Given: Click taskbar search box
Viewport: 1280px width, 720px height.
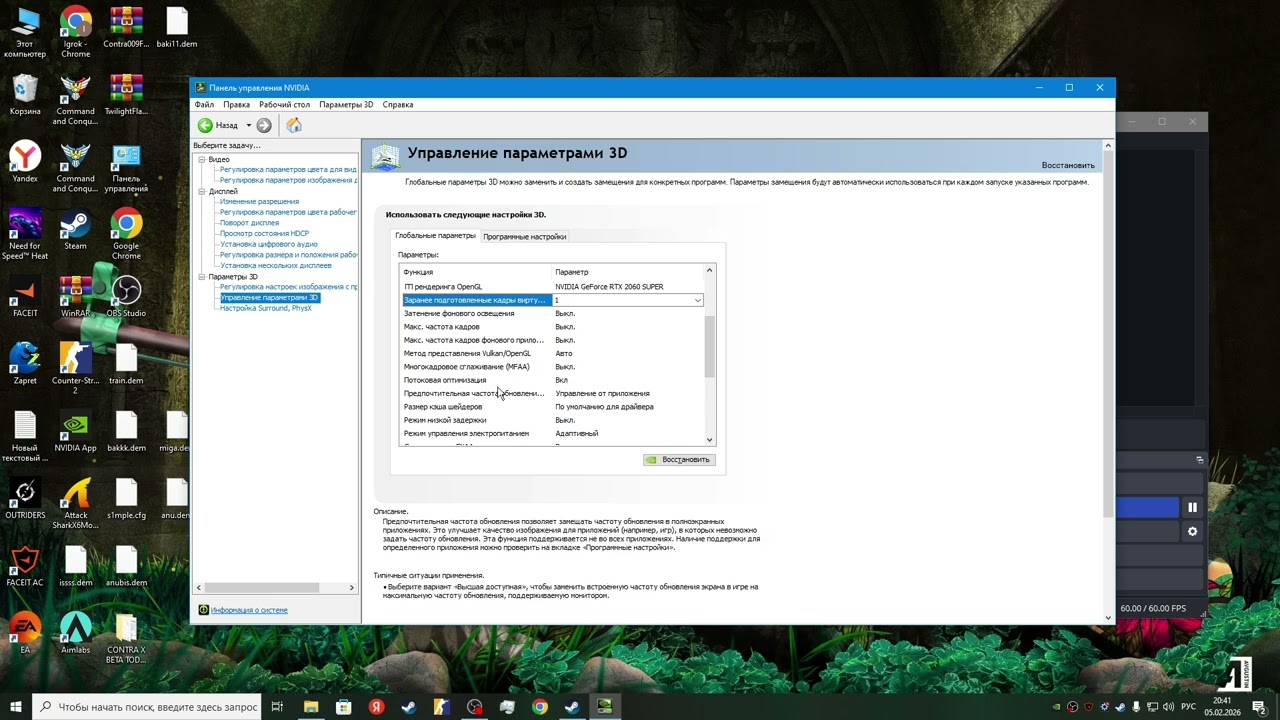Looking at the screenshot, I should (147, 707).
